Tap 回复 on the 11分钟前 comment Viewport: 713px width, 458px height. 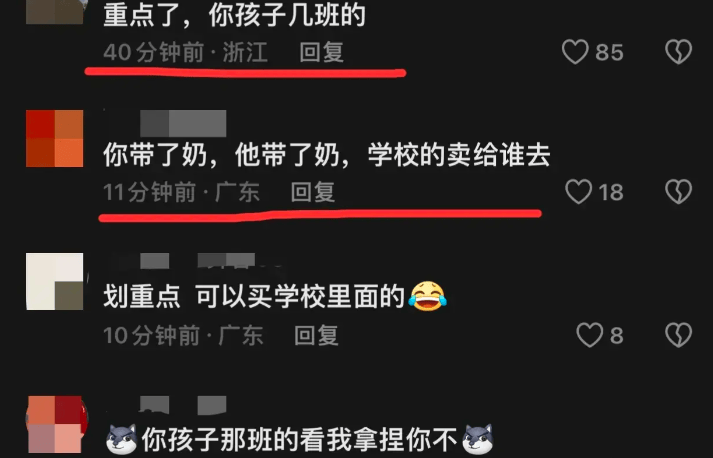click(x=313, y=192)
